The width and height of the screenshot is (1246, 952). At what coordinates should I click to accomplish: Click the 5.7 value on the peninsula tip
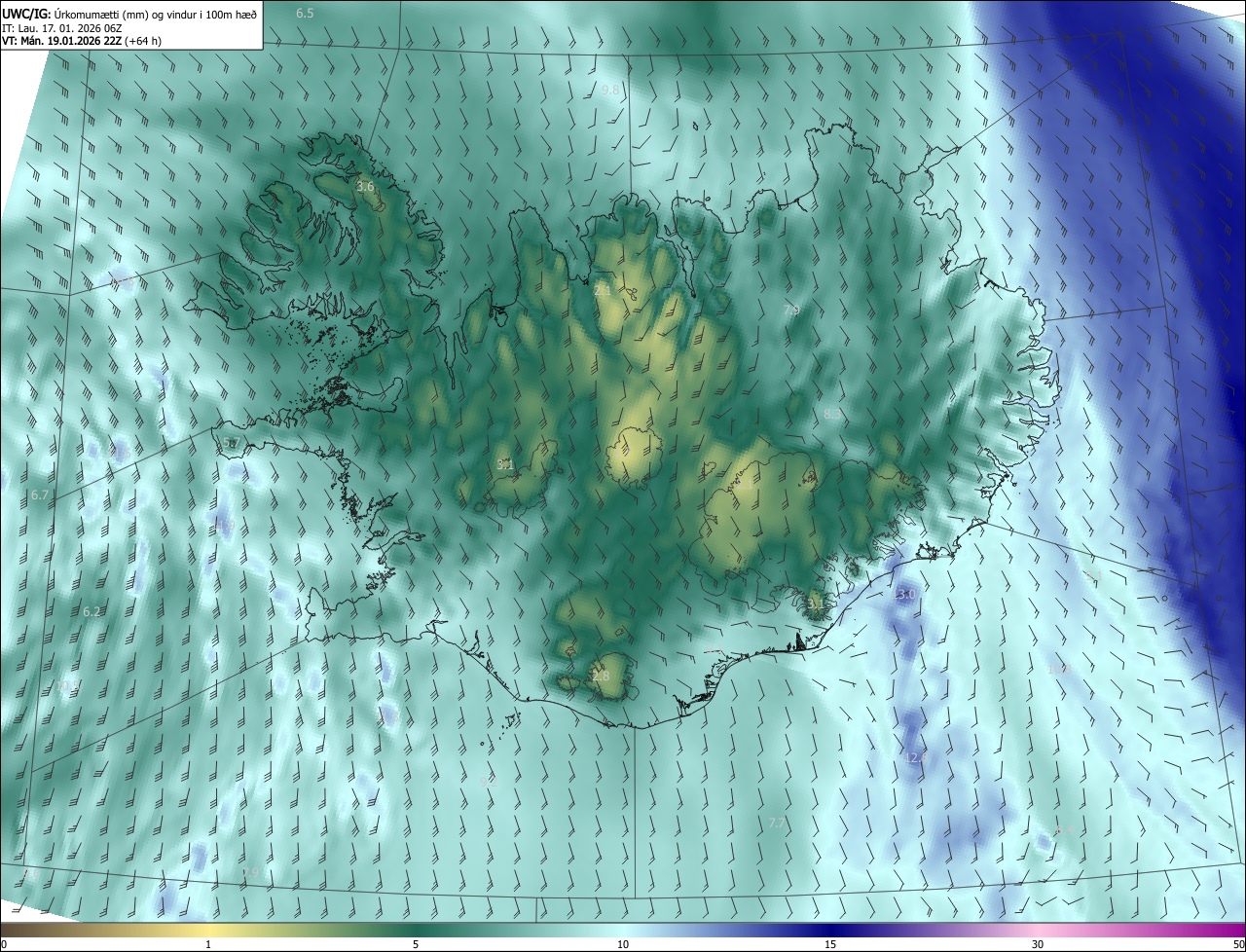pos(231,443)
